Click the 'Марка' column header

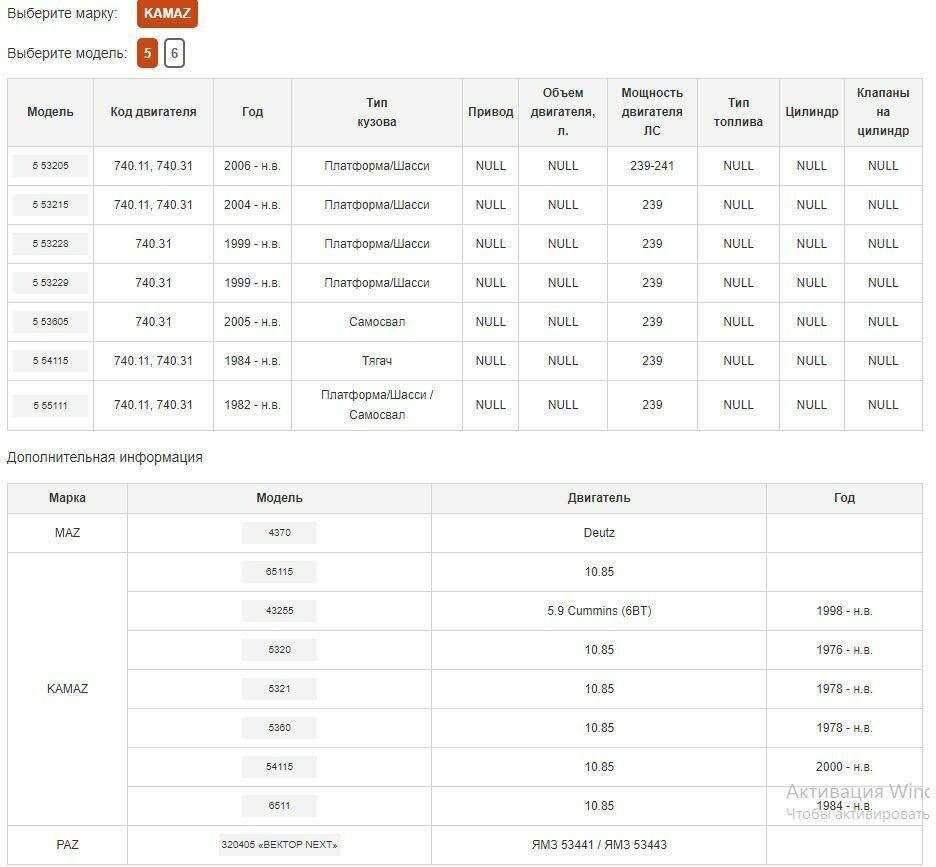[x=67, y=498]
